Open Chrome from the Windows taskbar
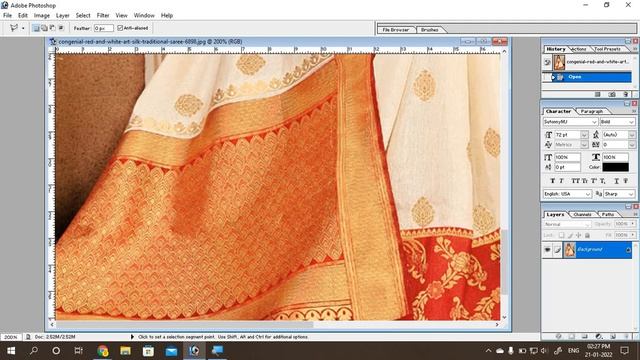640x360 pixels. click(103, 351)
